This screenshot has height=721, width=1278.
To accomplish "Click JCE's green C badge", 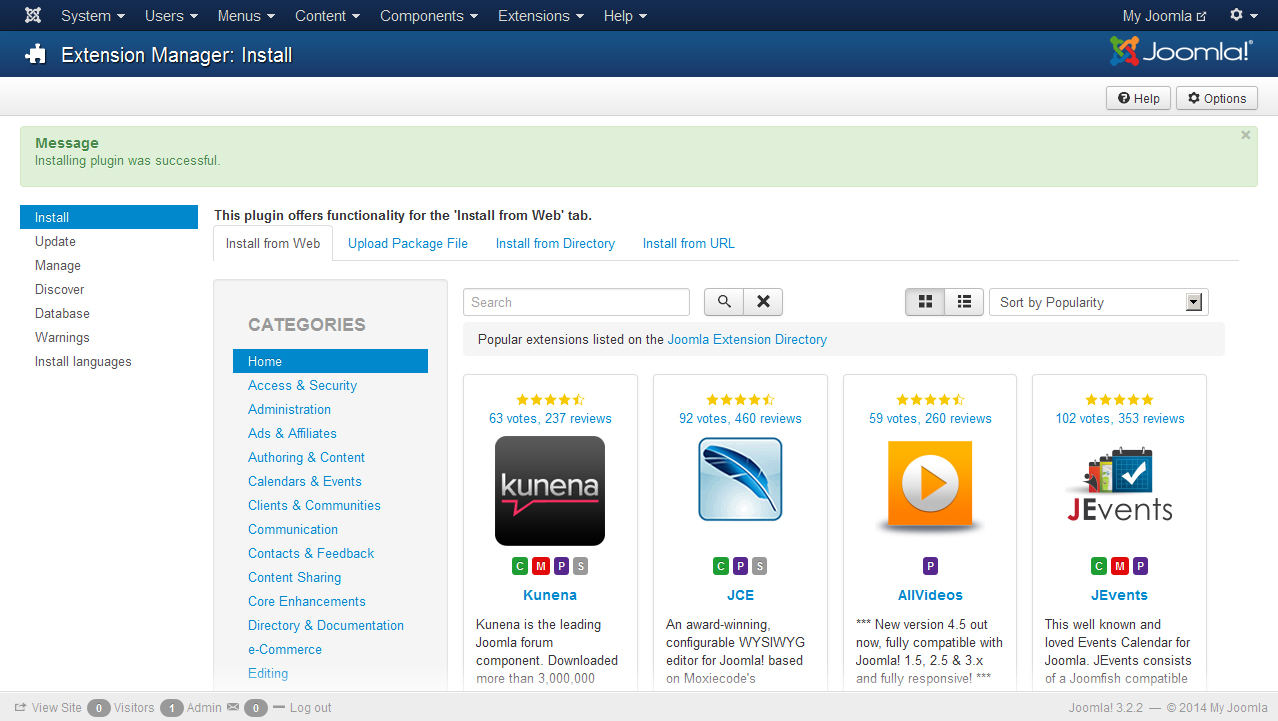I will click(720, 566).
